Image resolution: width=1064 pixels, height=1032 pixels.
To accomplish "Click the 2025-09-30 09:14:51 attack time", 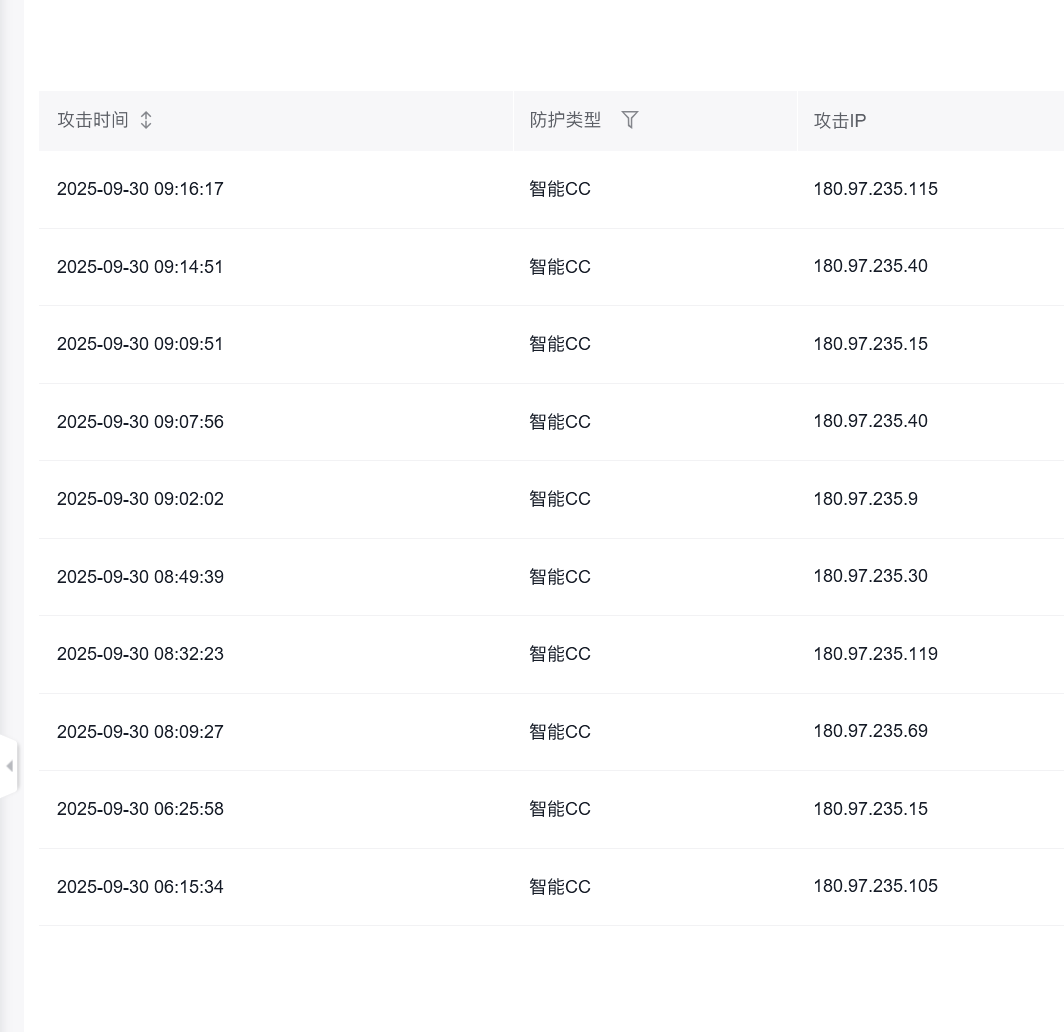I will (x=140, y=267).
